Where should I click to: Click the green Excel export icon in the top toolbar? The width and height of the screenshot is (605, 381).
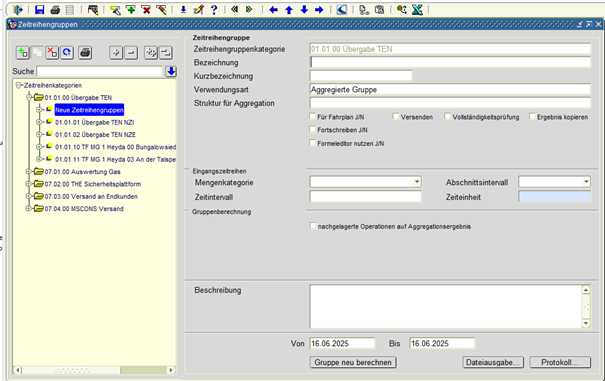point(417,10)
